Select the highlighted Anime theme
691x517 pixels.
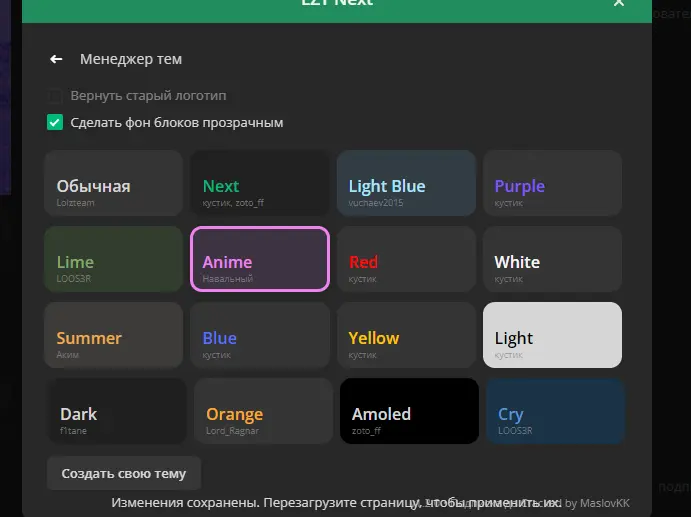tap(260, 259)
